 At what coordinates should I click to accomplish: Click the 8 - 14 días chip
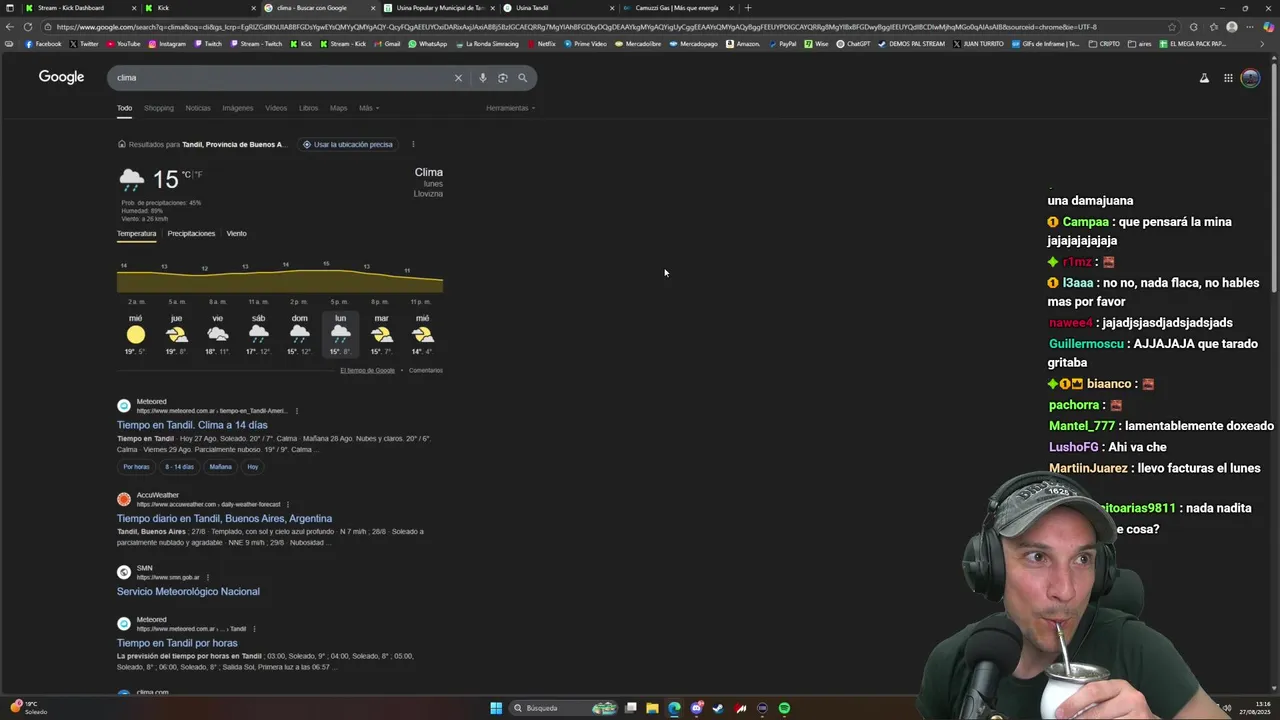coord(179,467)
